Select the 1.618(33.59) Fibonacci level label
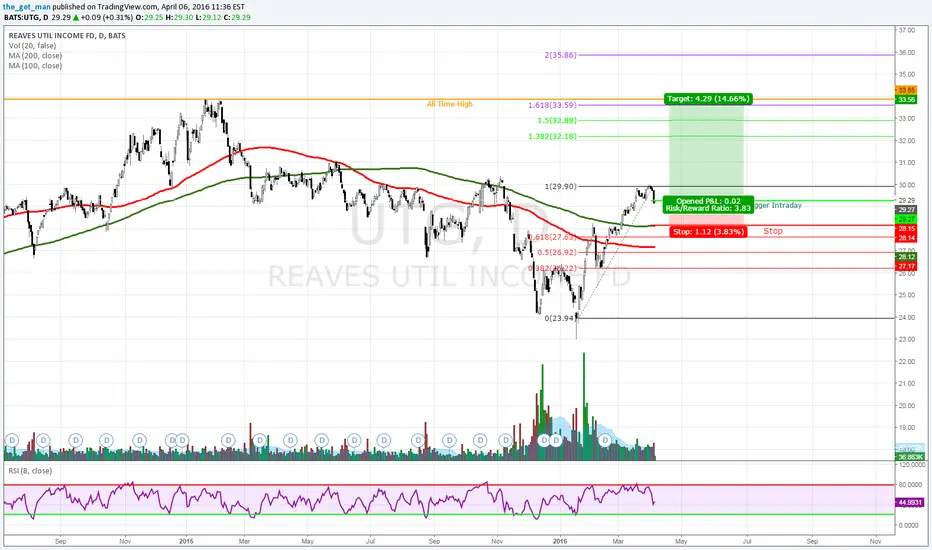 [x=552, y=105]
